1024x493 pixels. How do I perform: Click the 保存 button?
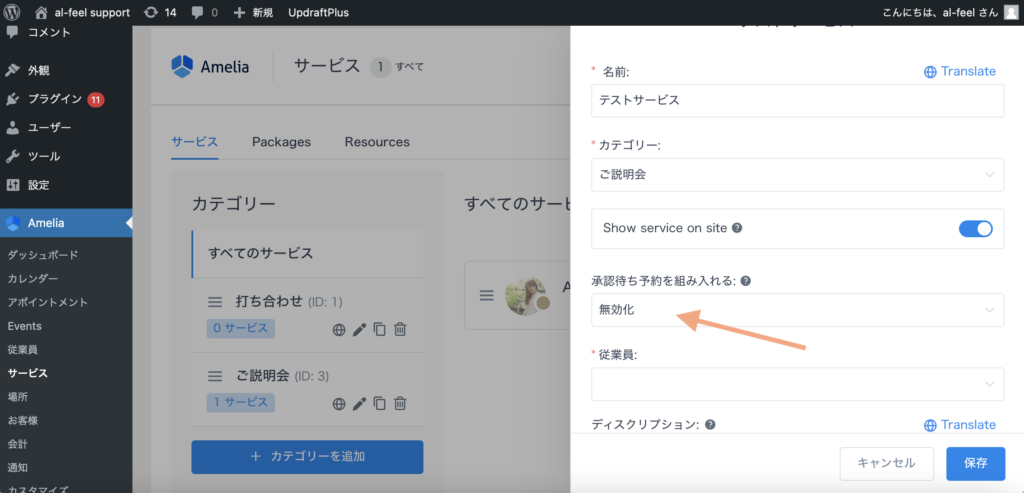click(x=975, y=463)
